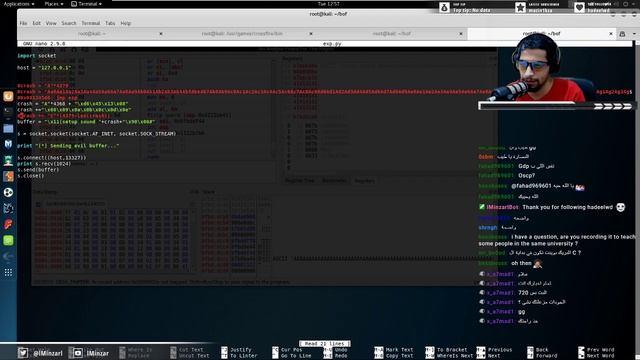Screen dimensions: 640x360
Task: Click Prev Word shortcut in nano footer
Action: tap(600, 350)
